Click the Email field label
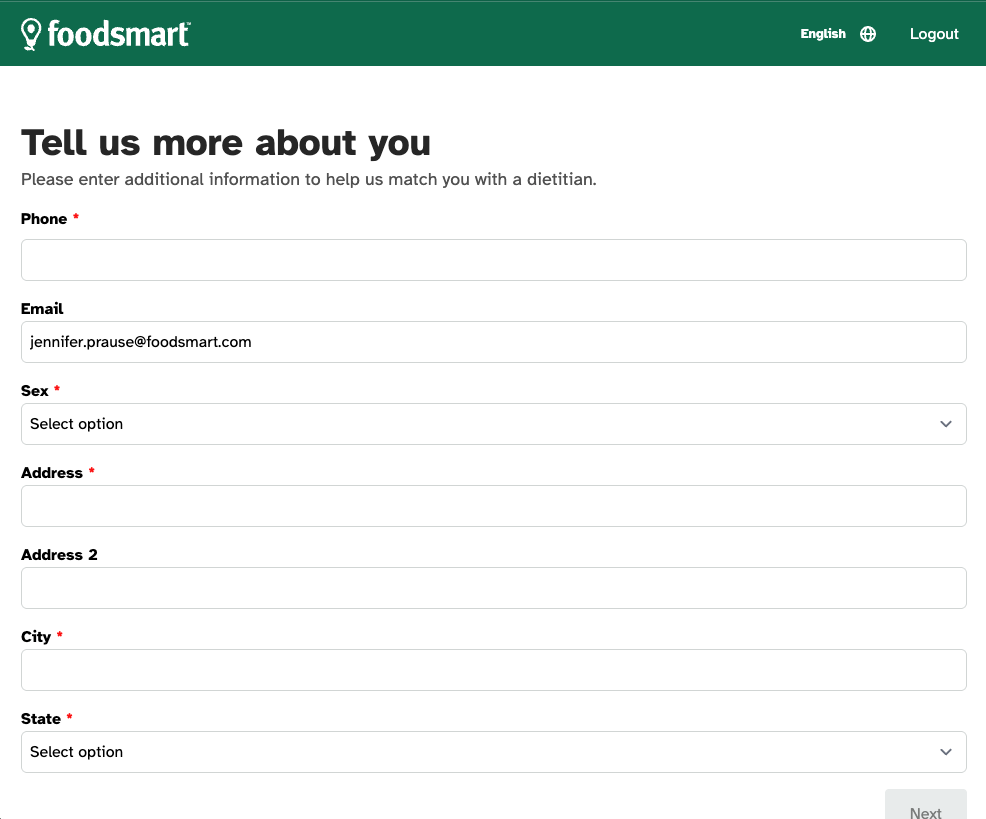Viewport: 986px width, 819px height. pos(42,309)
